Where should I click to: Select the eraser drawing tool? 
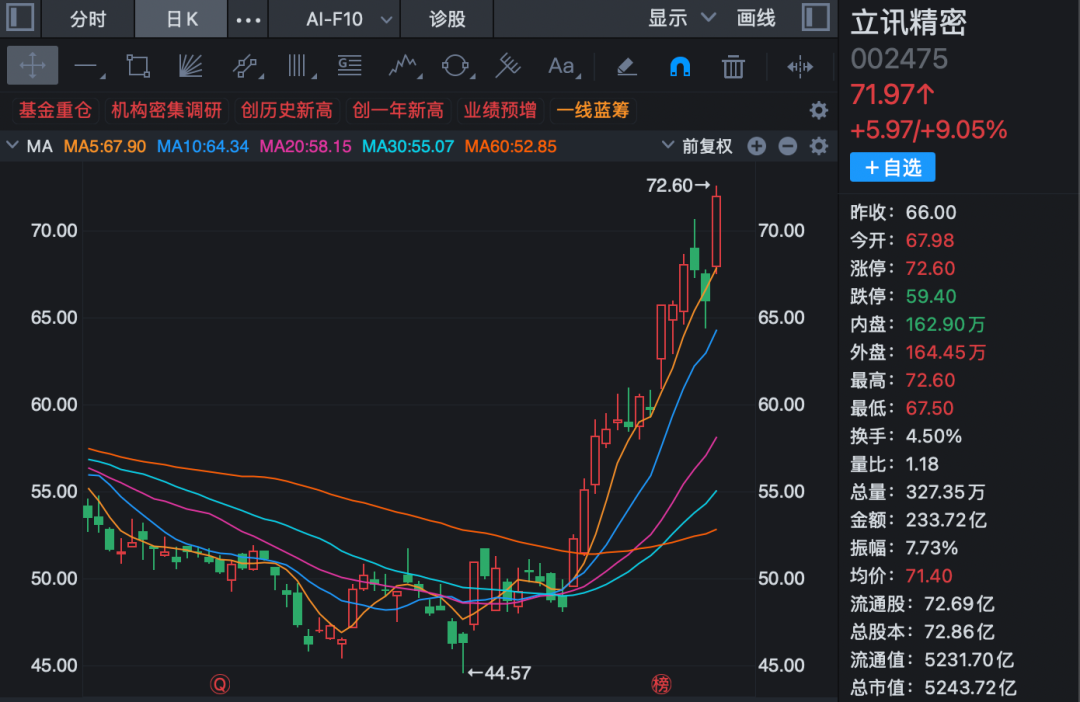[x=626, y=66]
